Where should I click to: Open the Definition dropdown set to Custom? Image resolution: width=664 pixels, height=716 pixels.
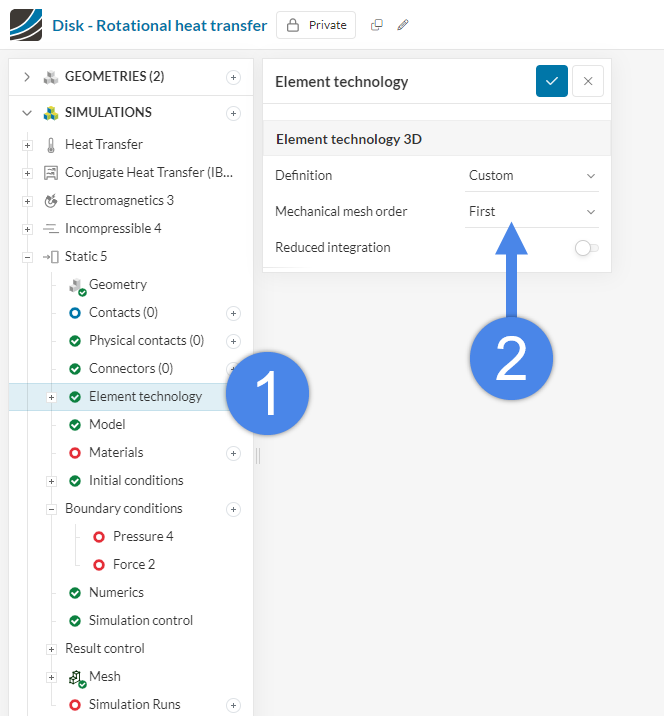tap(532, 176)
